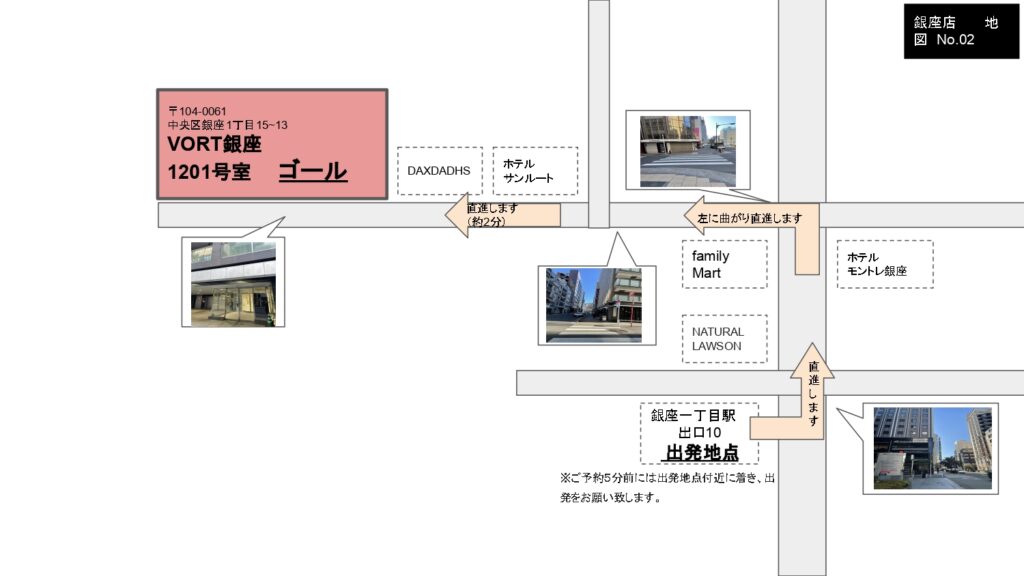Select the pink VORT銀座 1201号室 destination box
Viewport: 1024px width, 576px height.
click(x=272, y=144)
